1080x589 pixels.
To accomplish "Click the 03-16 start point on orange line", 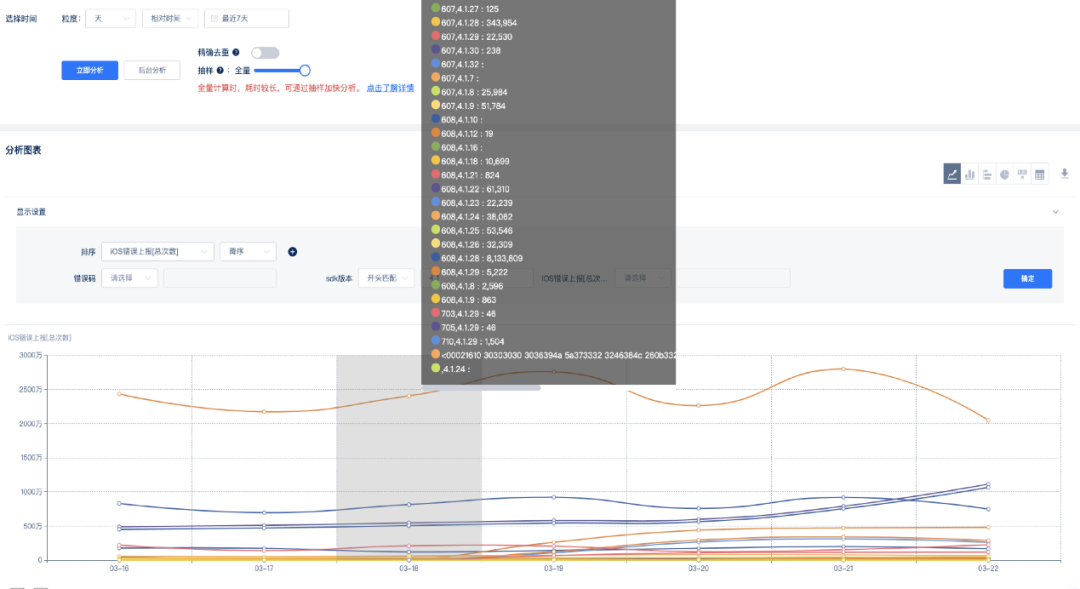I will 119,394.
